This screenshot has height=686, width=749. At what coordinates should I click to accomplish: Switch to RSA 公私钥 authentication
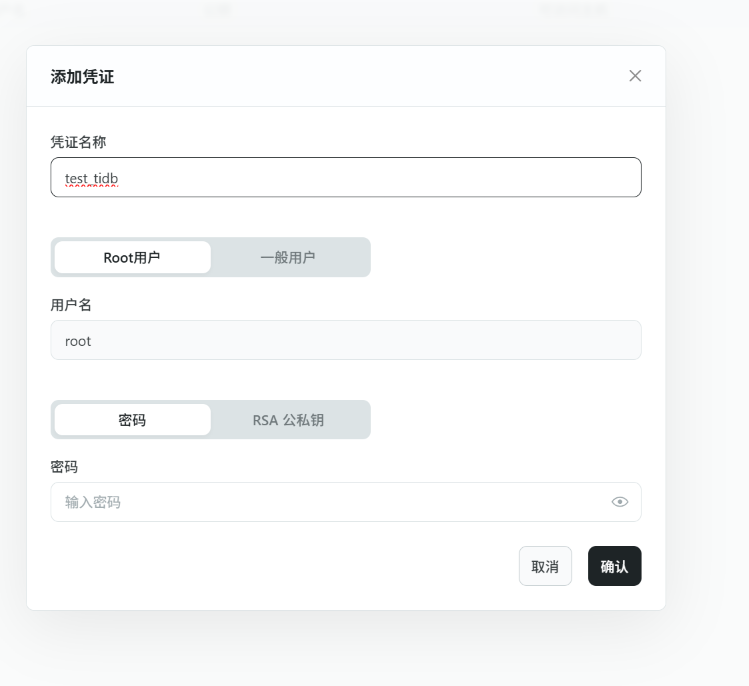(x=288, y=420)
